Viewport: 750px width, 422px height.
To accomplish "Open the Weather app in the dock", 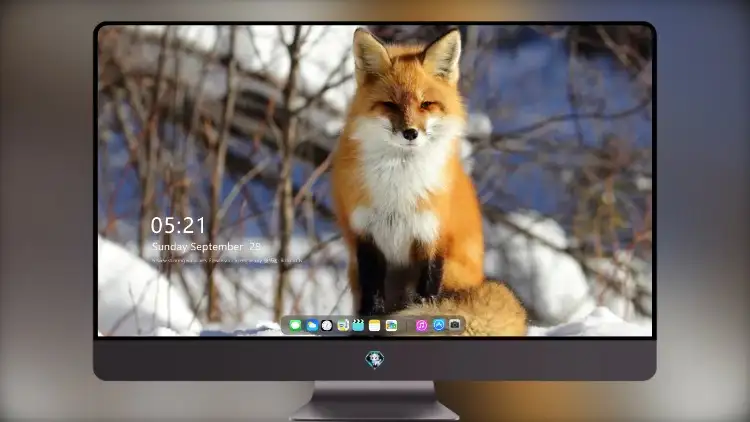I will tap(311, 326).
